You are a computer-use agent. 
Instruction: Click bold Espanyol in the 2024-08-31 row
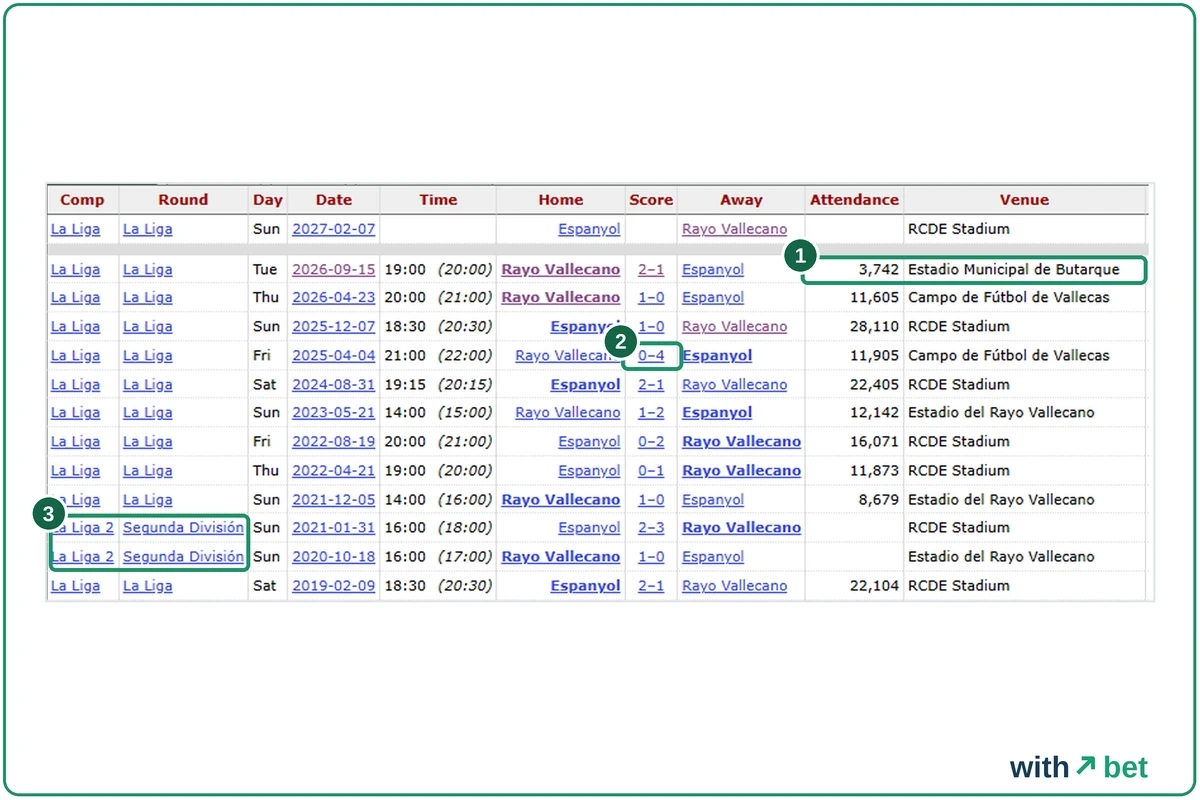[585, 384]
